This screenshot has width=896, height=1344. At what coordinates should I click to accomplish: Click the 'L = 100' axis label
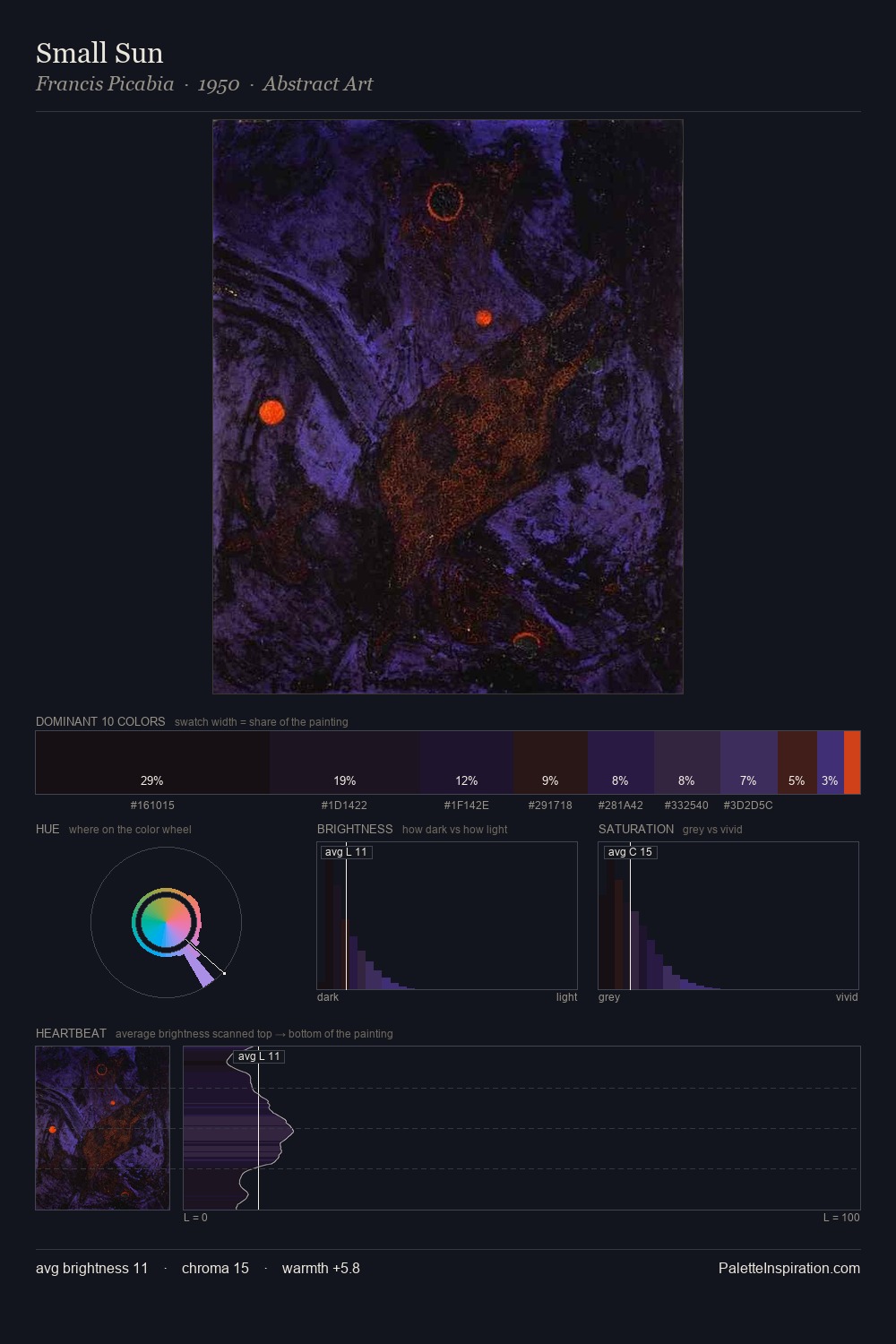click(x=841, y=1217)
